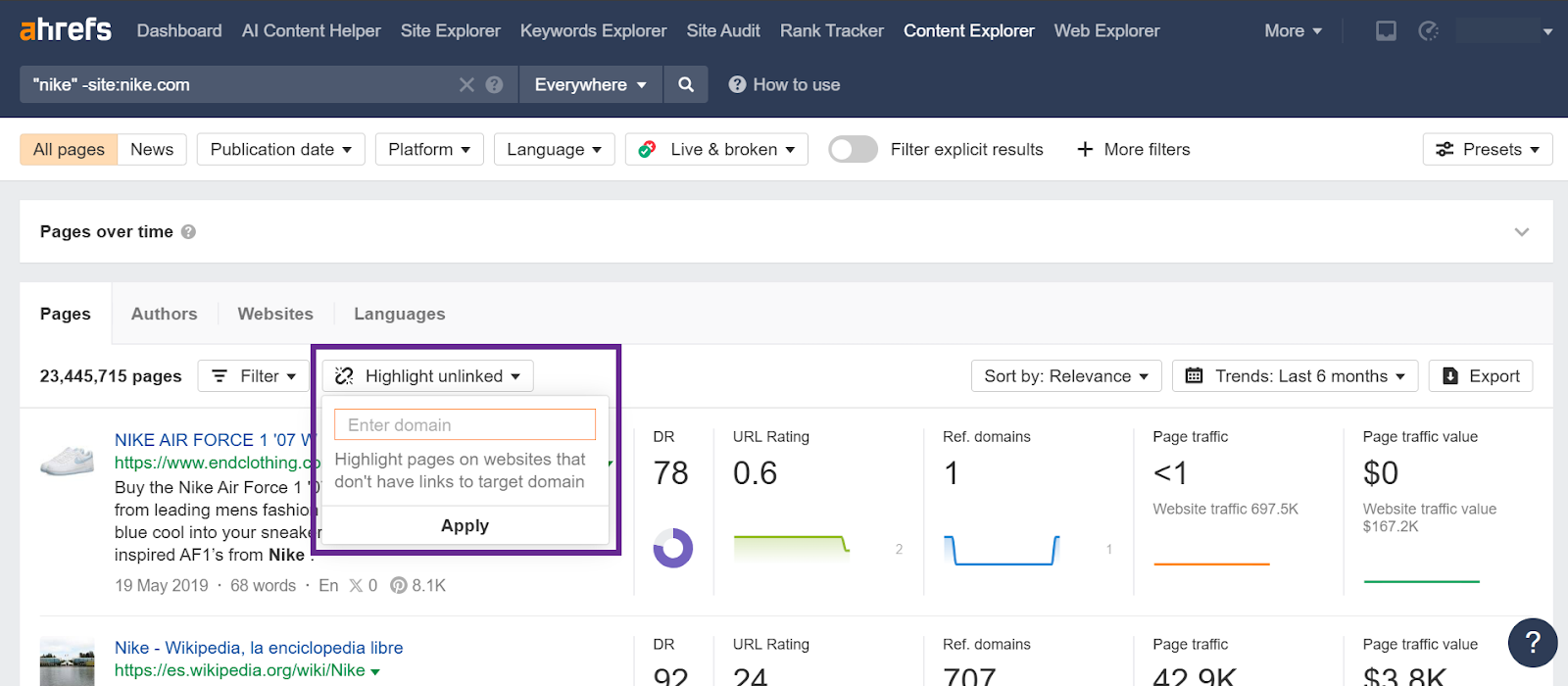Open the endclothing.com result URL
The height and width of the screenshot is (686, 1568).
tap(218, 463)
